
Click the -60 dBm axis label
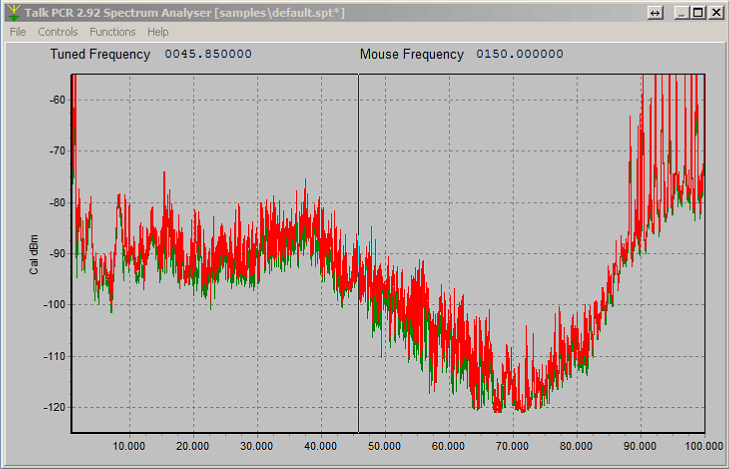click(x=58, y=100)
